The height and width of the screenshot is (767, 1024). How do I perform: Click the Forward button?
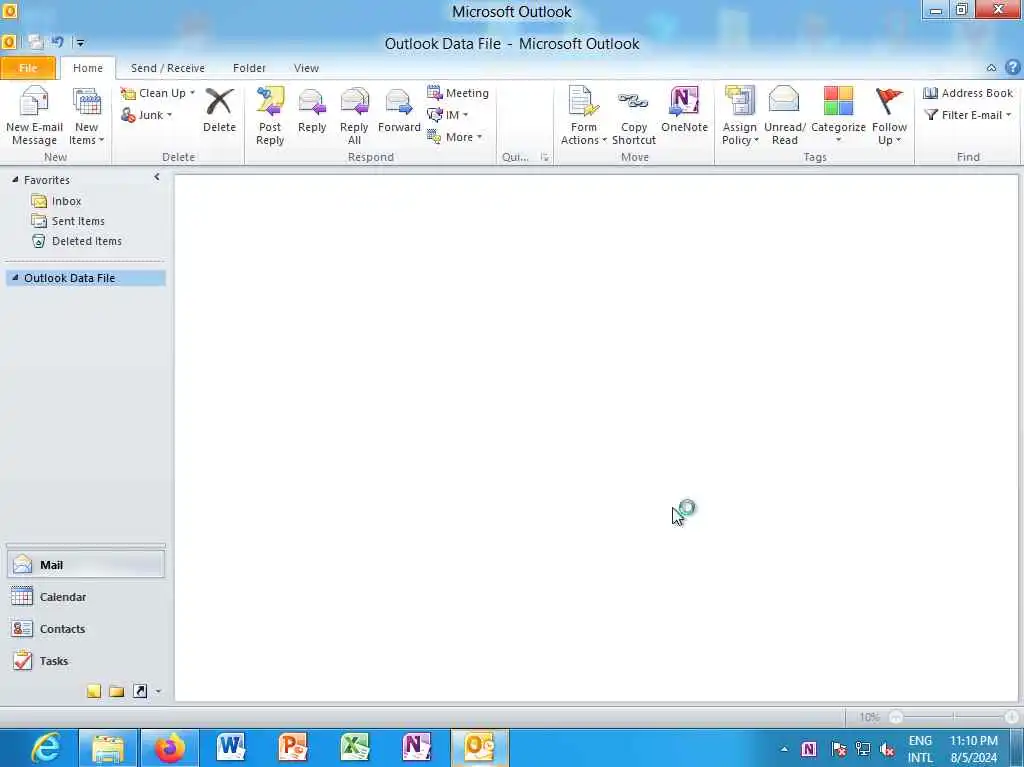[399, 110]
